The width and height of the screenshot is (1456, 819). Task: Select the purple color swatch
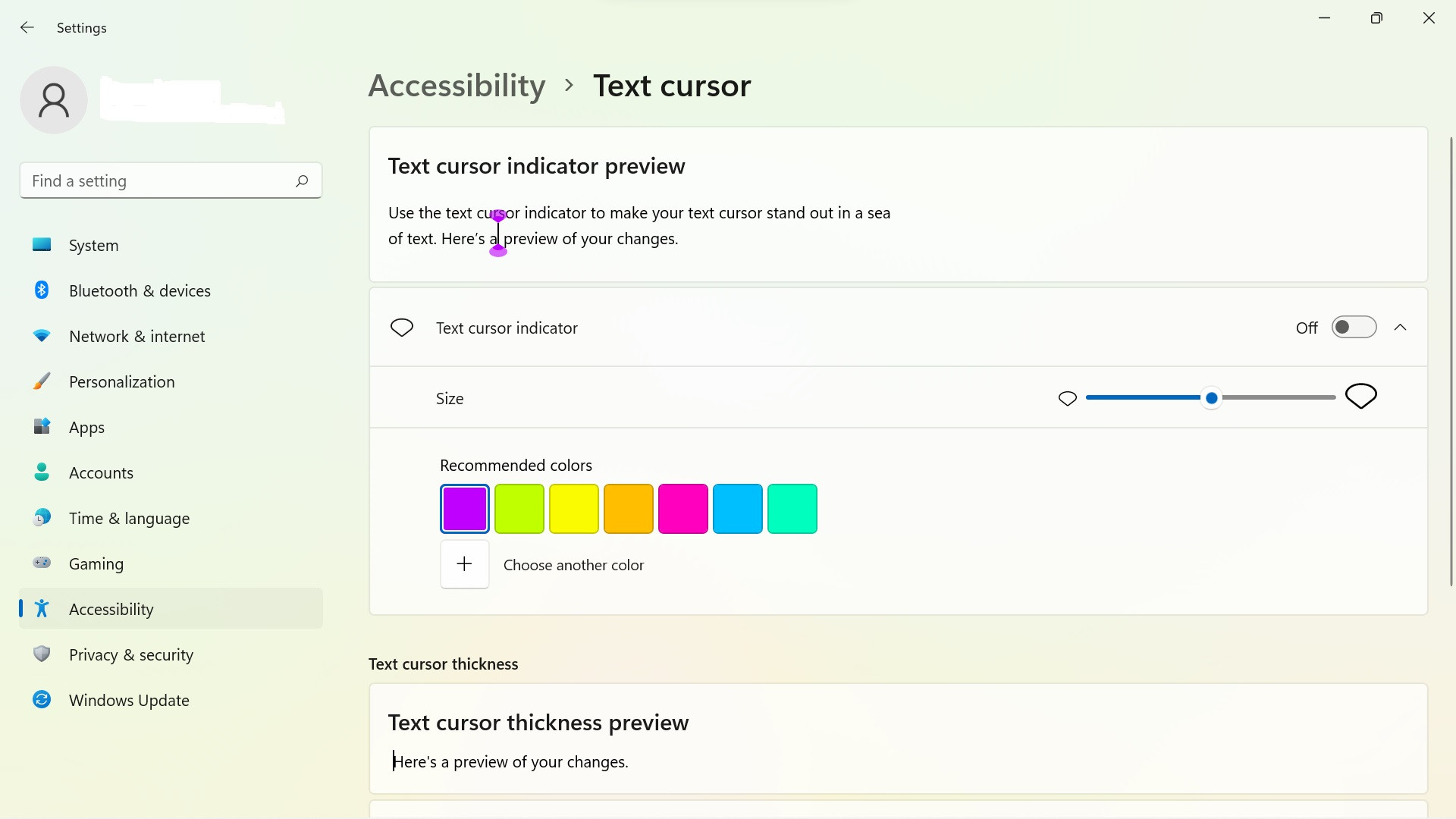465,509
